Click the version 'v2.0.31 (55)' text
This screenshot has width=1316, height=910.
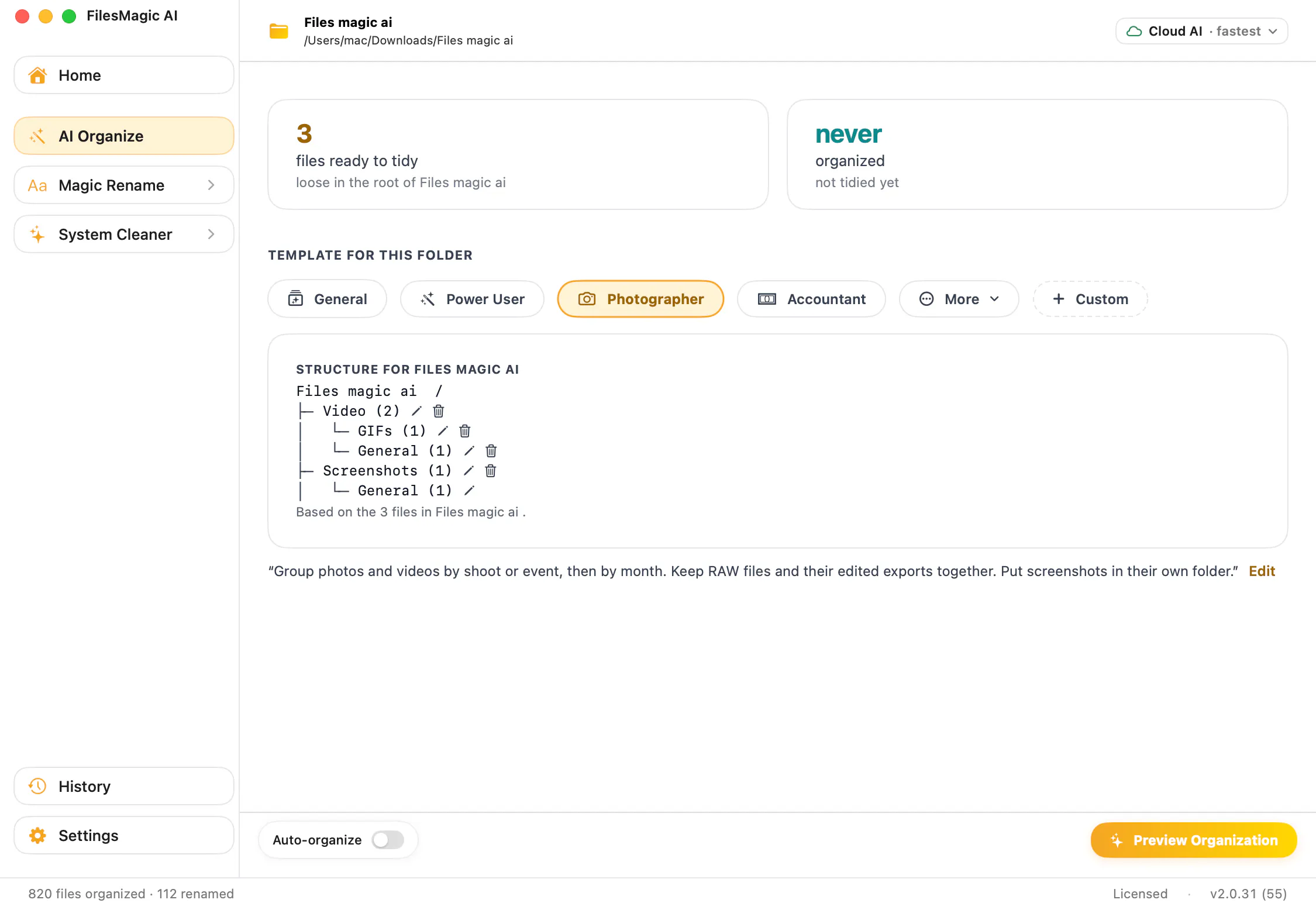1249,894
